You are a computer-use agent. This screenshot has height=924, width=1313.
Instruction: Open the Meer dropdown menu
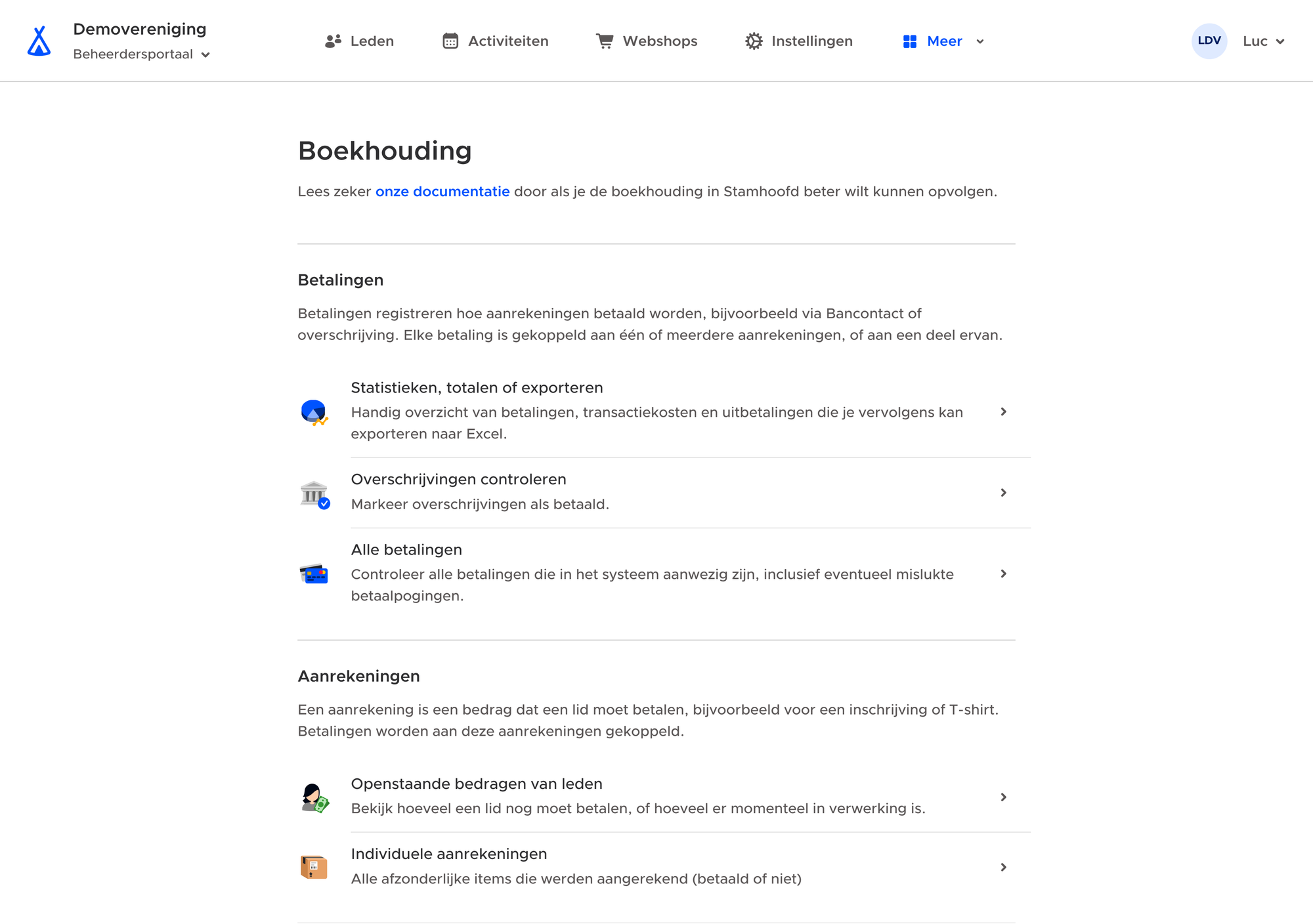944,41
